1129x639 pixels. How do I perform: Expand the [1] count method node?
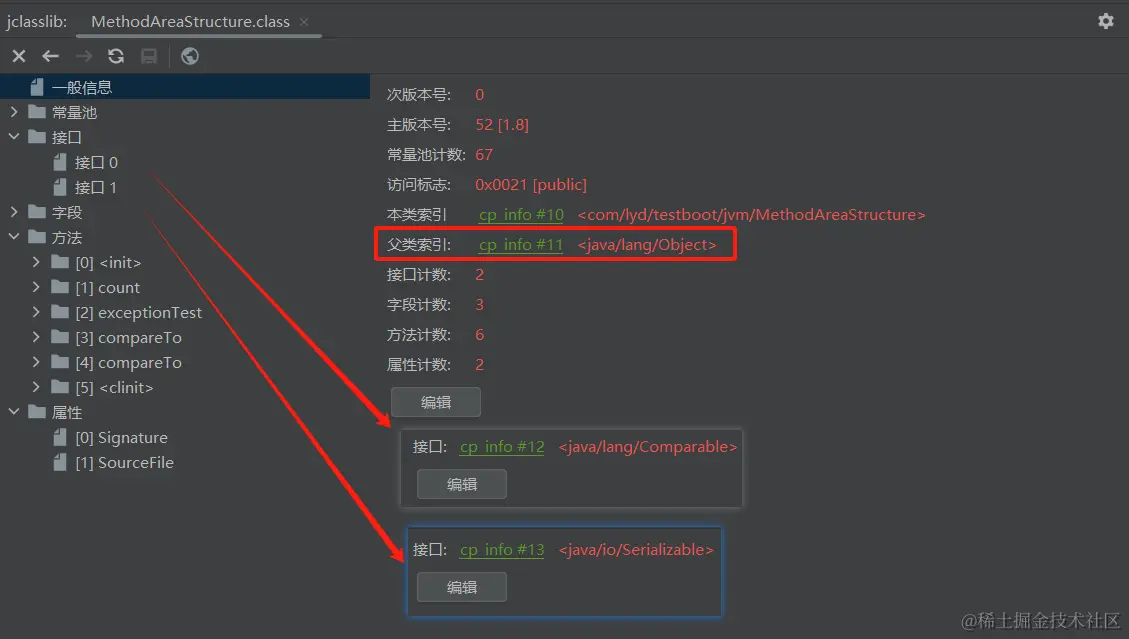[x=36, y=287]
